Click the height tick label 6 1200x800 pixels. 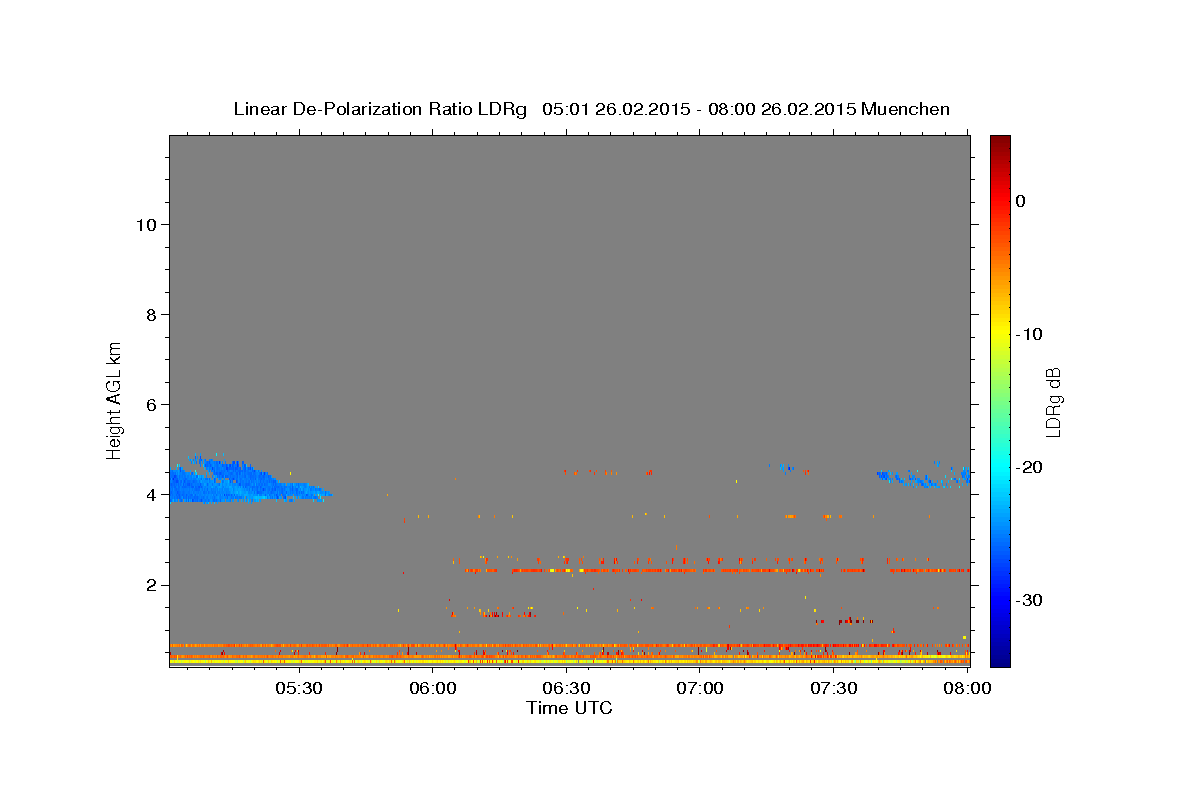click(x=150, y=404)
